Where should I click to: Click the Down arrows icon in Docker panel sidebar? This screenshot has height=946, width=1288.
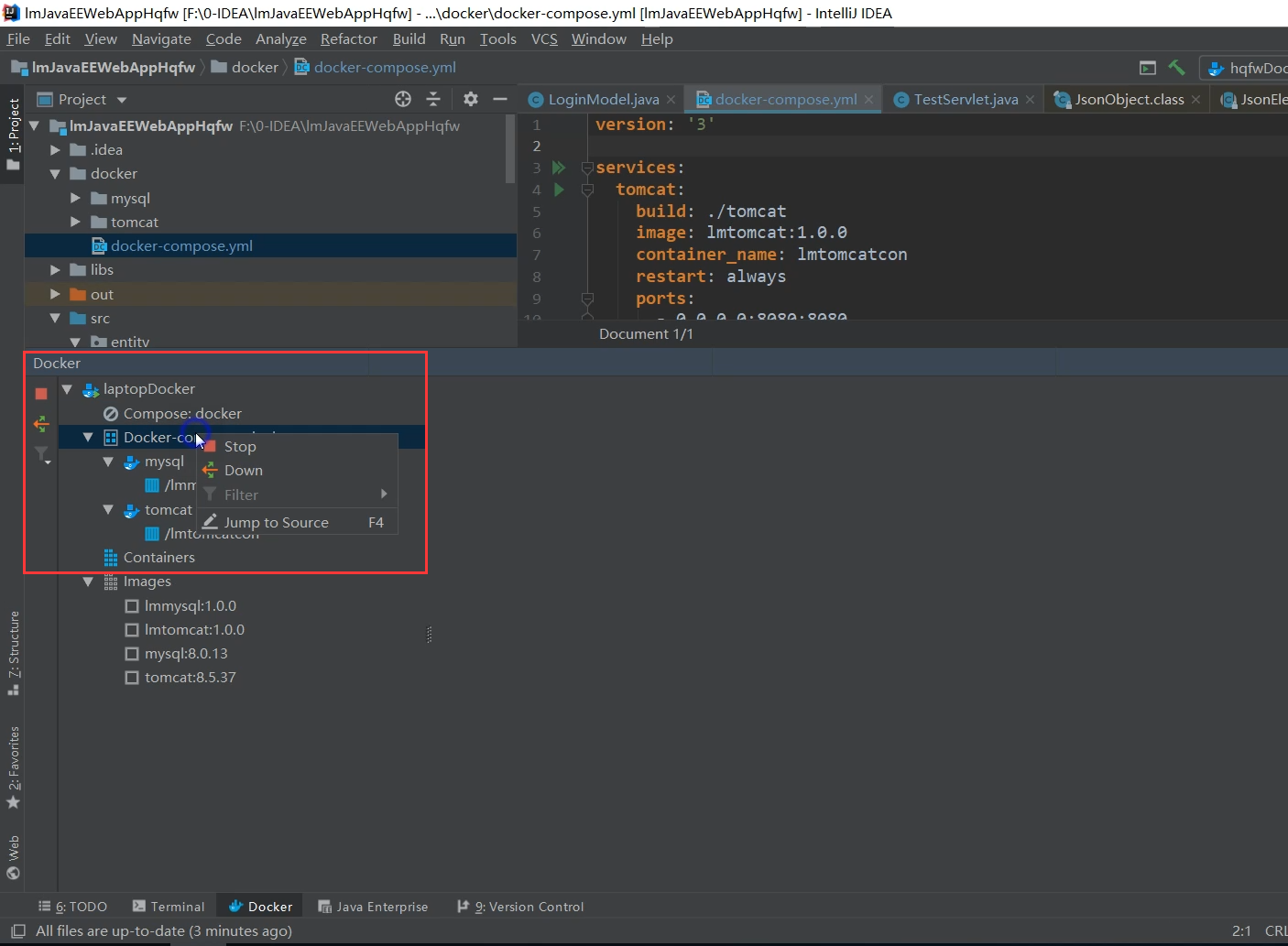tap(40, 423)
